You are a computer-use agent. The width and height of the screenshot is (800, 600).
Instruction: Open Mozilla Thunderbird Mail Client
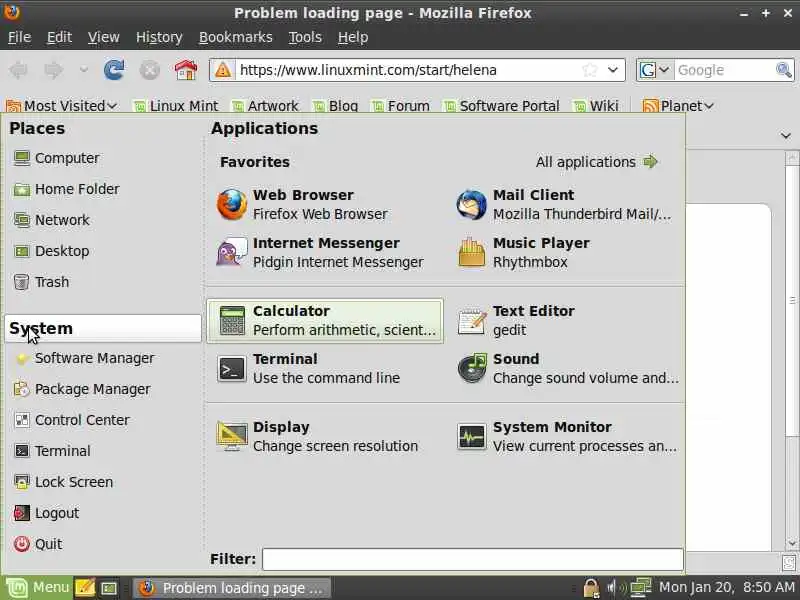coord(564,205)
